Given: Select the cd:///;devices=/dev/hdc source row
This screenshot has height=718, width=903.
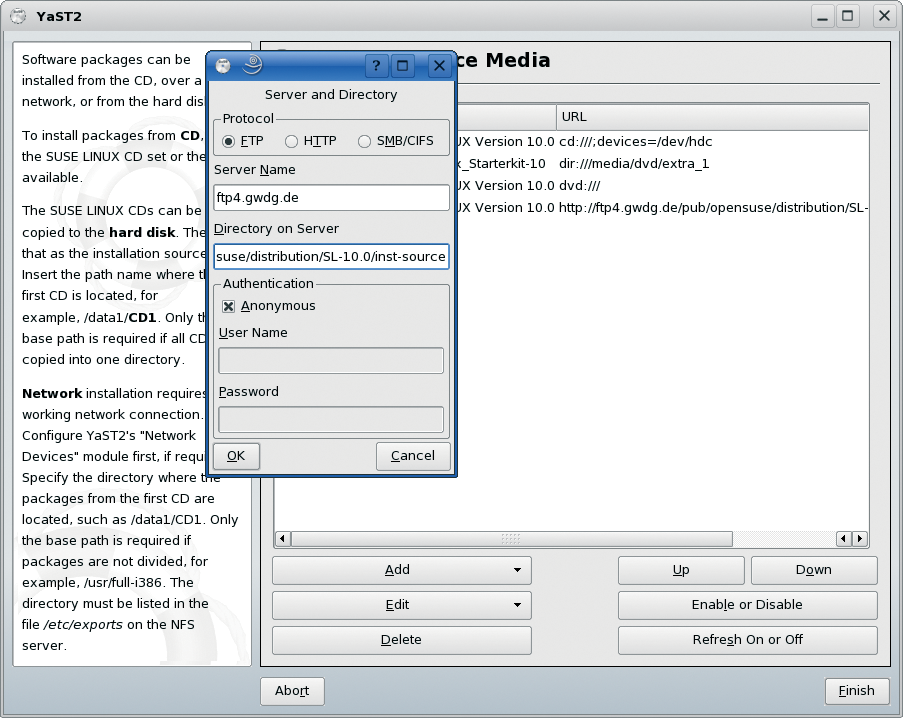Looking at the screenshot, I should 661,142.
